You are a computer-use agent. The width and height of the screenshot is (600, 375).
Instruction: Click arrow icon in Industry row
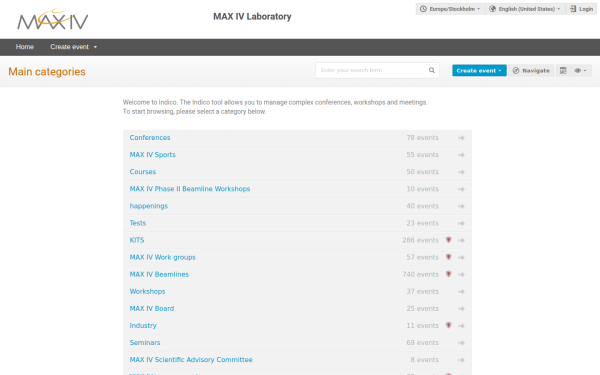pyautogui.click(x=461, y=326)
